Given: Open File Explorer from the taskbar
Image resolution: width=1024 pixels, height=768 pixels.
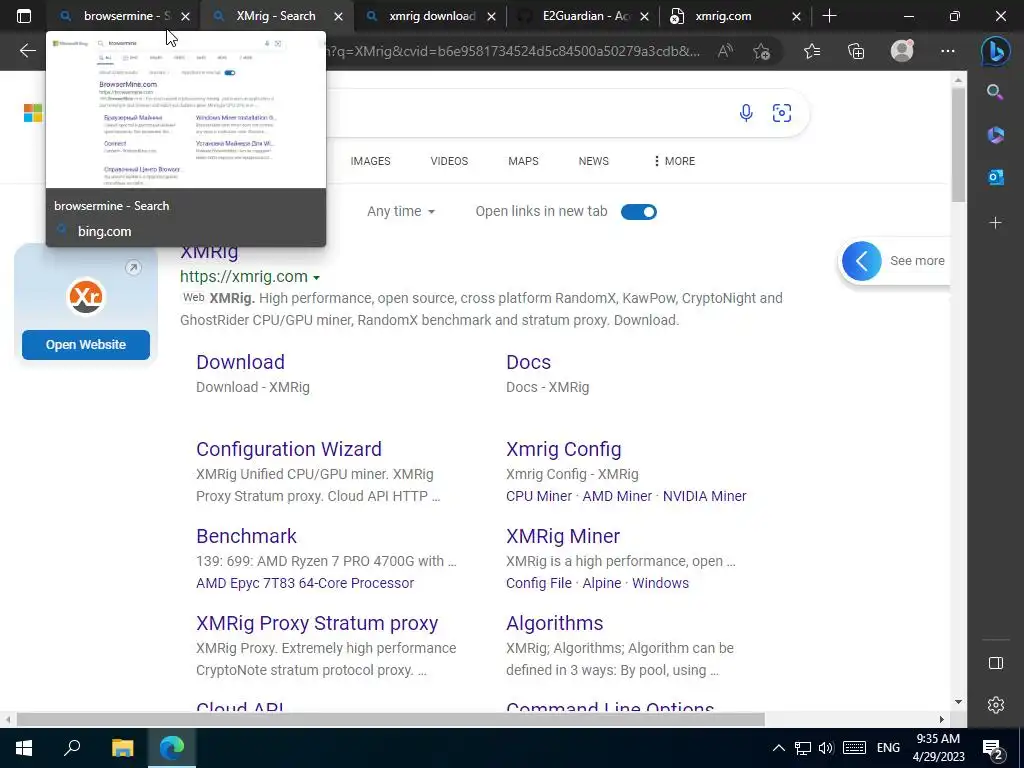Looking at the screenshot, I should (122, 748).
